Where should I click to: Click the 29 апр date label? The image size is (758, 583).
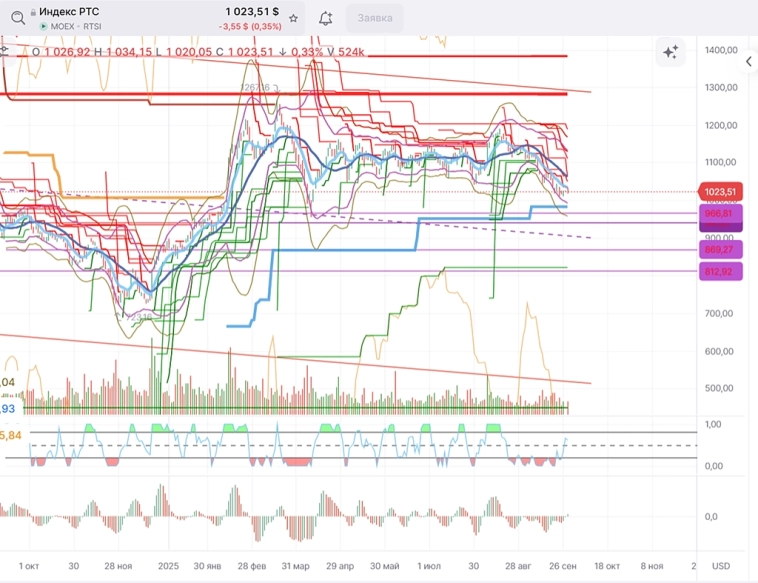click(340, 566)
